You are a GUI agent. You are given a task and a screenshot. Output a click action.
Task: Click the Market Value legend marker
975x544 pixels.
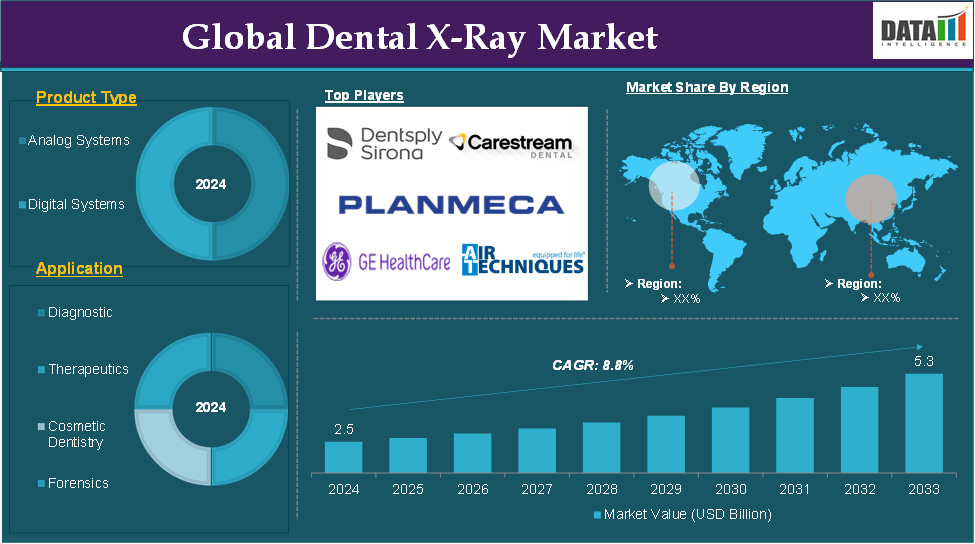tap(598, 515)
